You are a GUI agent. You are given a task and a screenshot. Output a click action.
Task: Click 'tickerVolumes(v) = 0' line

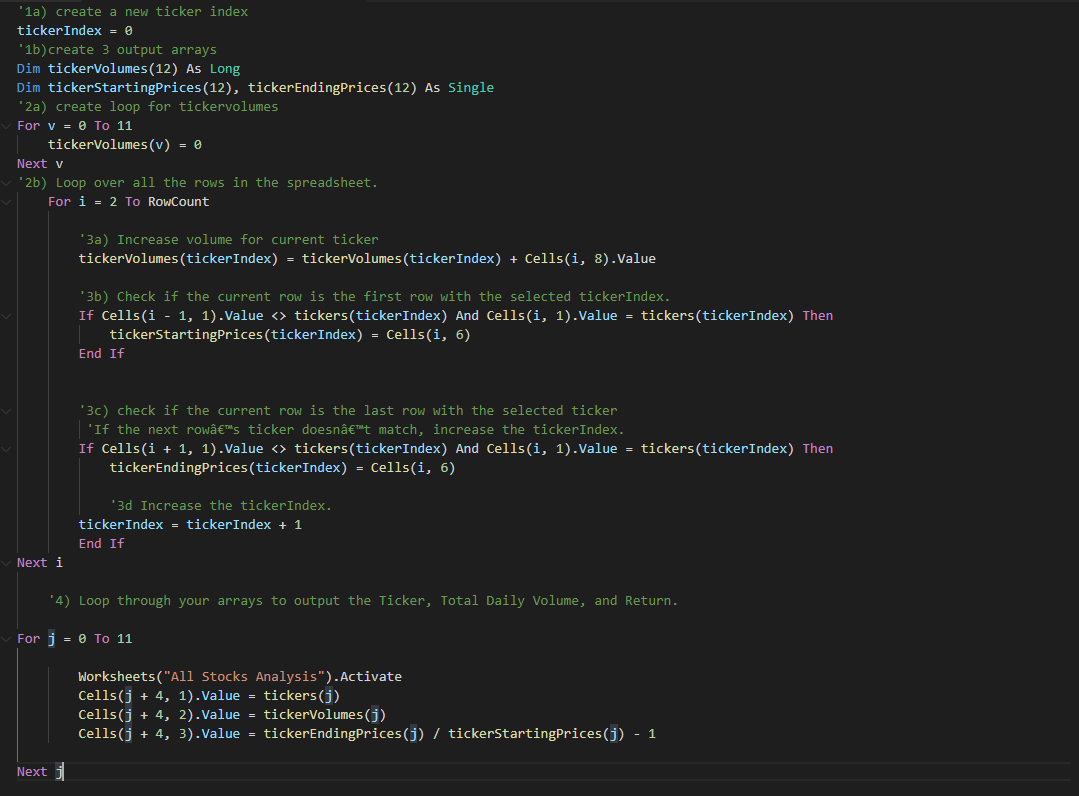[125, 144]
